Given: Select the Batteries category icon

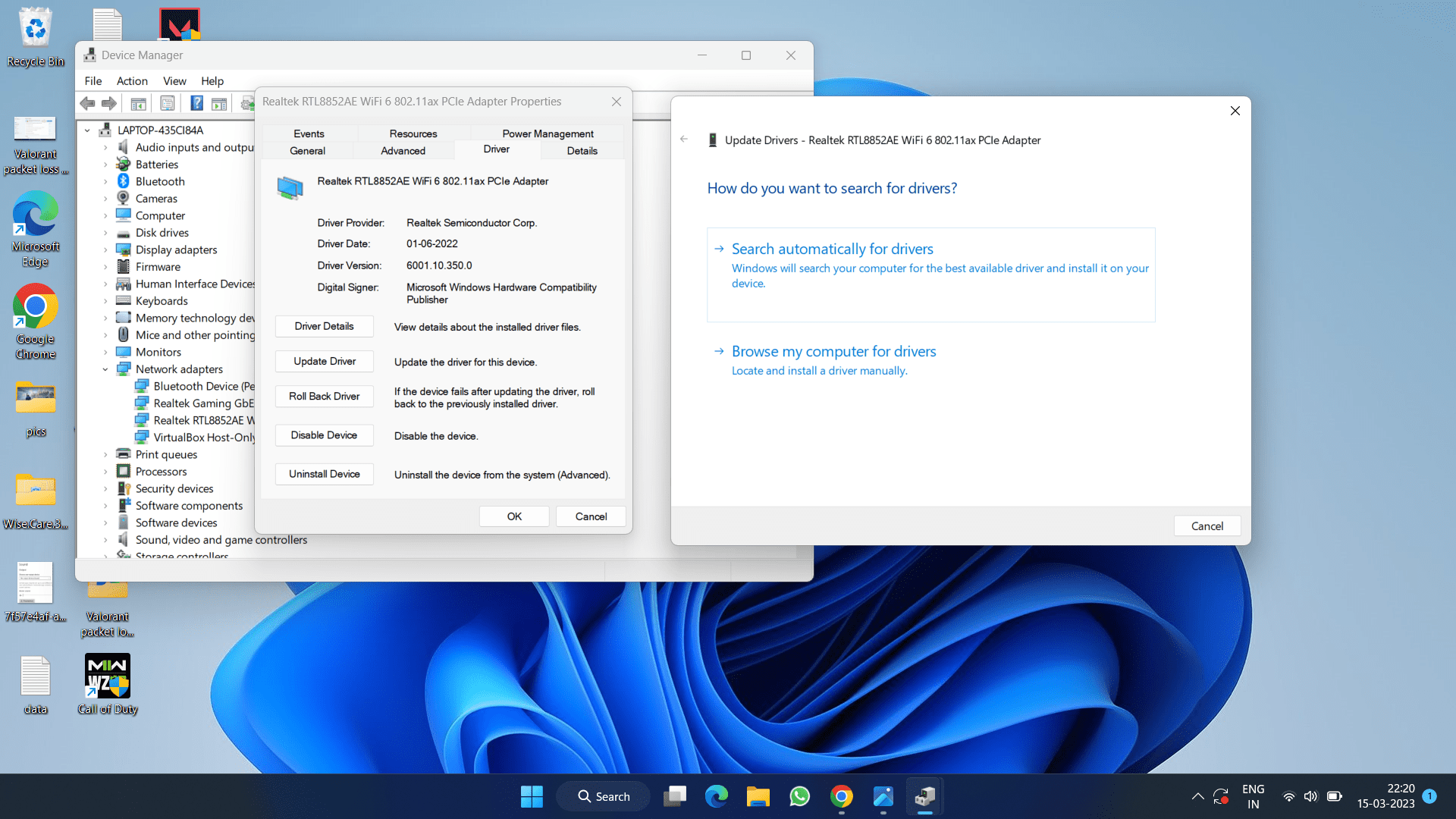Looking at the screenshot, I should [x=124, y=164].
